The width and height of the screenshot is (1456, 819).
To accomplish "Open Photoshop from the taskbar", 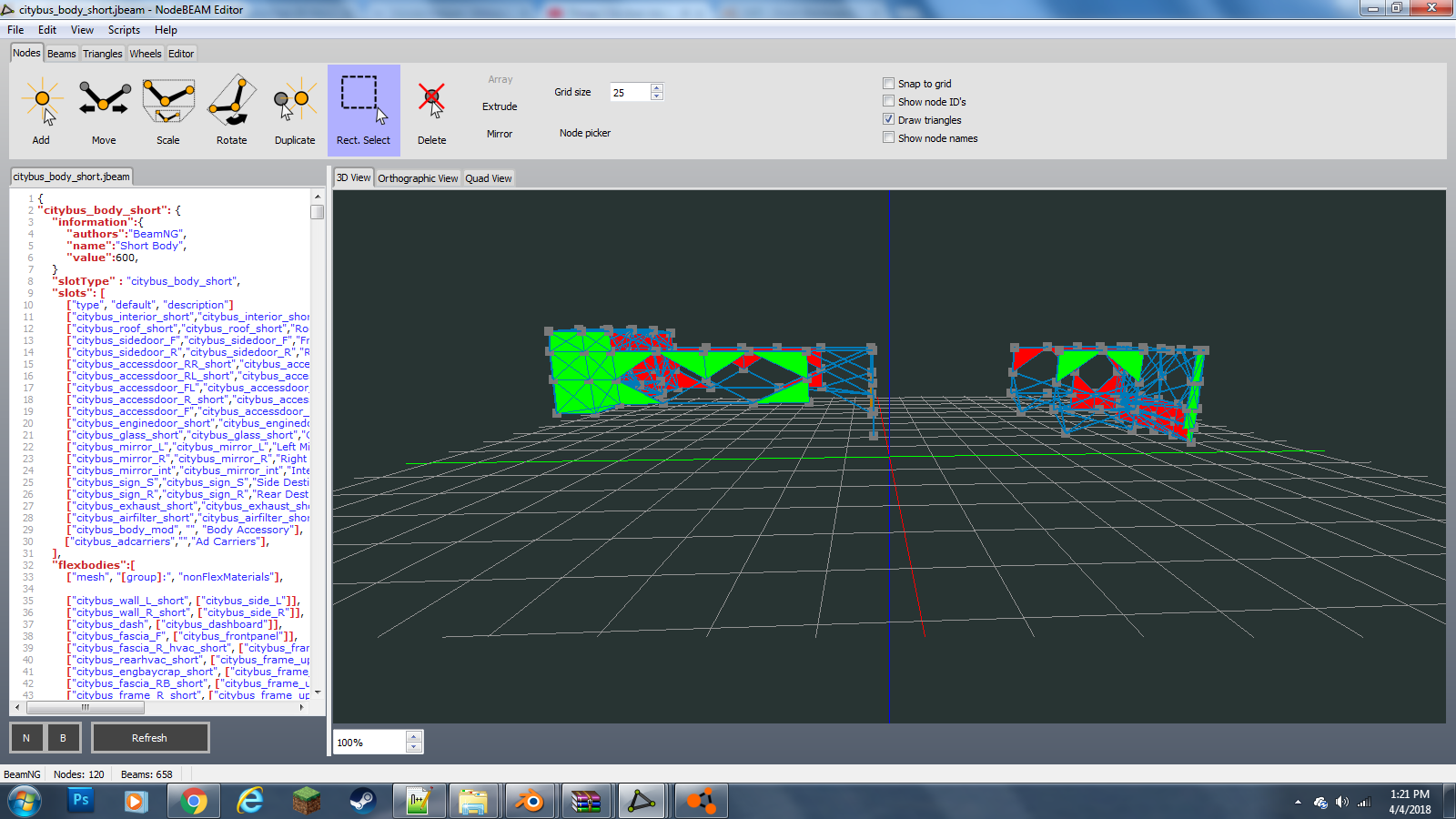I will [81, 801].
